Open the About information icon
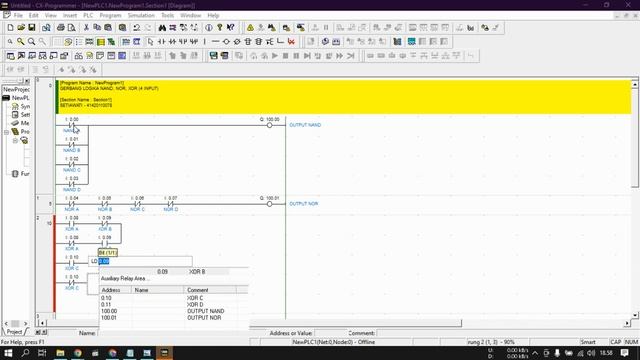Screen dimensions: 640x360 [209, 28]
